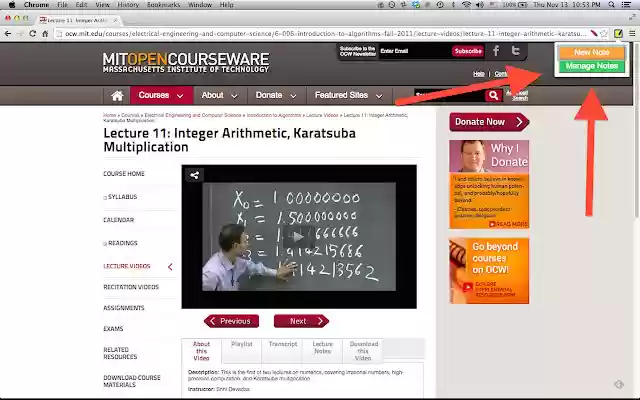
Task: Click the New Note button
Action: [x=591, y=52]
